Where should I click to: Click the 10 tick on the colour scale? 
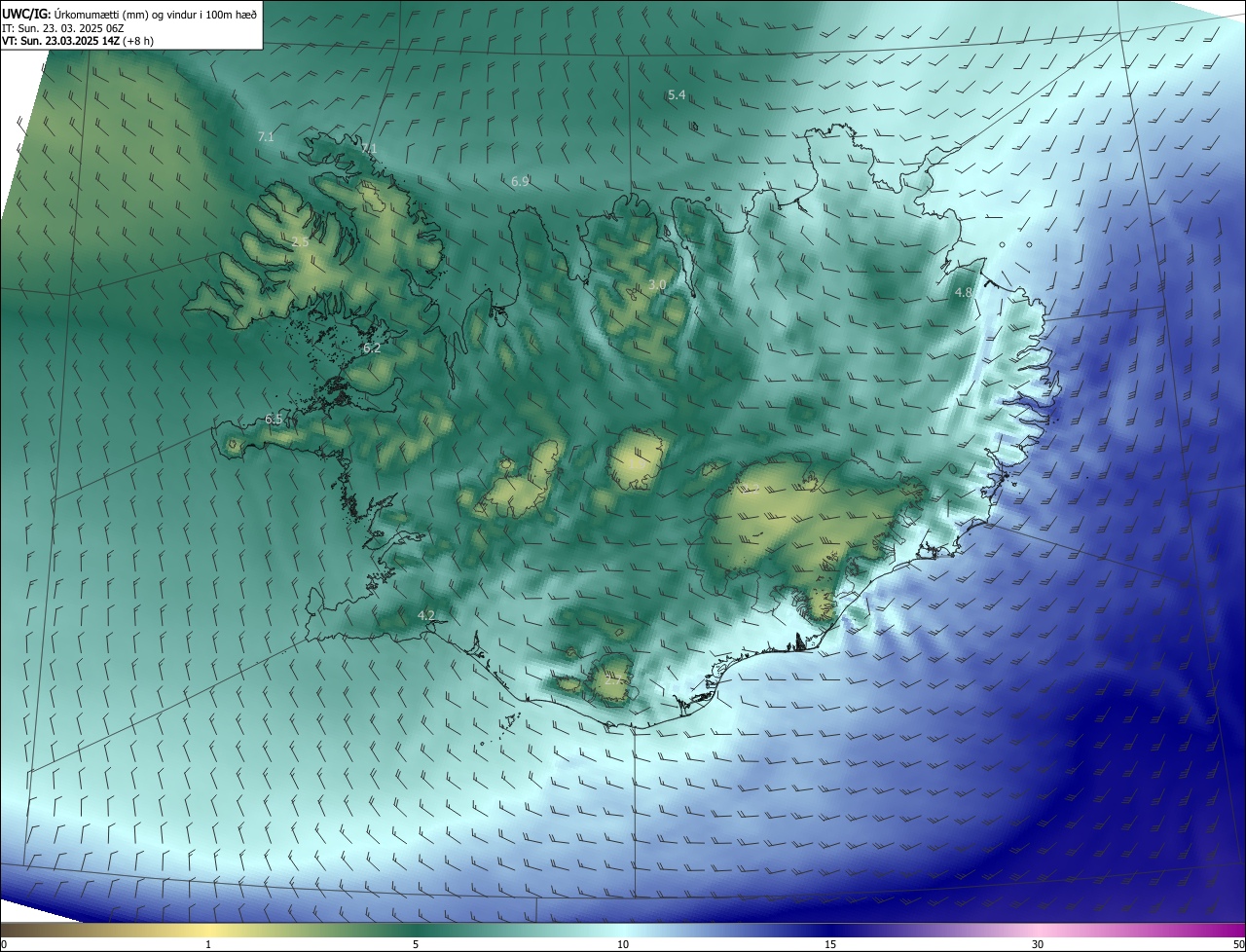(623, 944)
